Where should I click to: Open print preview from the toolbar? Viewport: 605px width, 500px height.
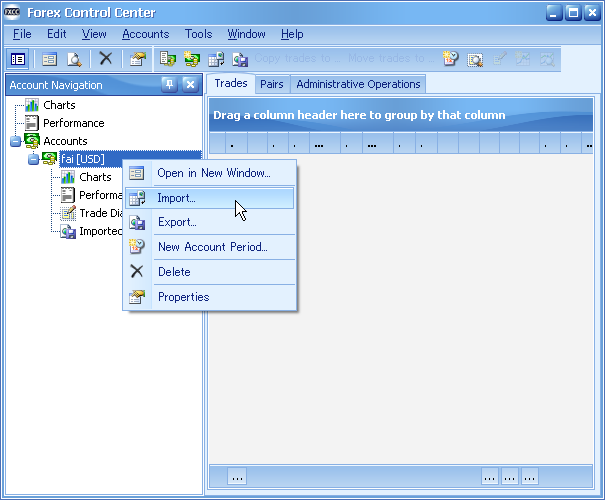pos(74,59)
